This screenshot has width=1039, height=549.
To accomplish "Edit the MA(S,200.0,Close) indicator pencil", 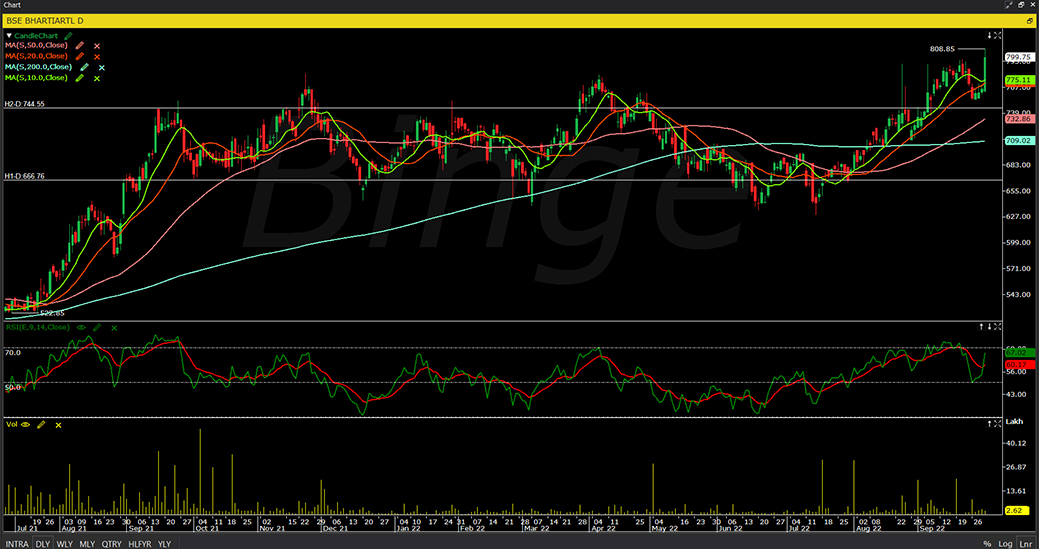I will tap(84, 67).
